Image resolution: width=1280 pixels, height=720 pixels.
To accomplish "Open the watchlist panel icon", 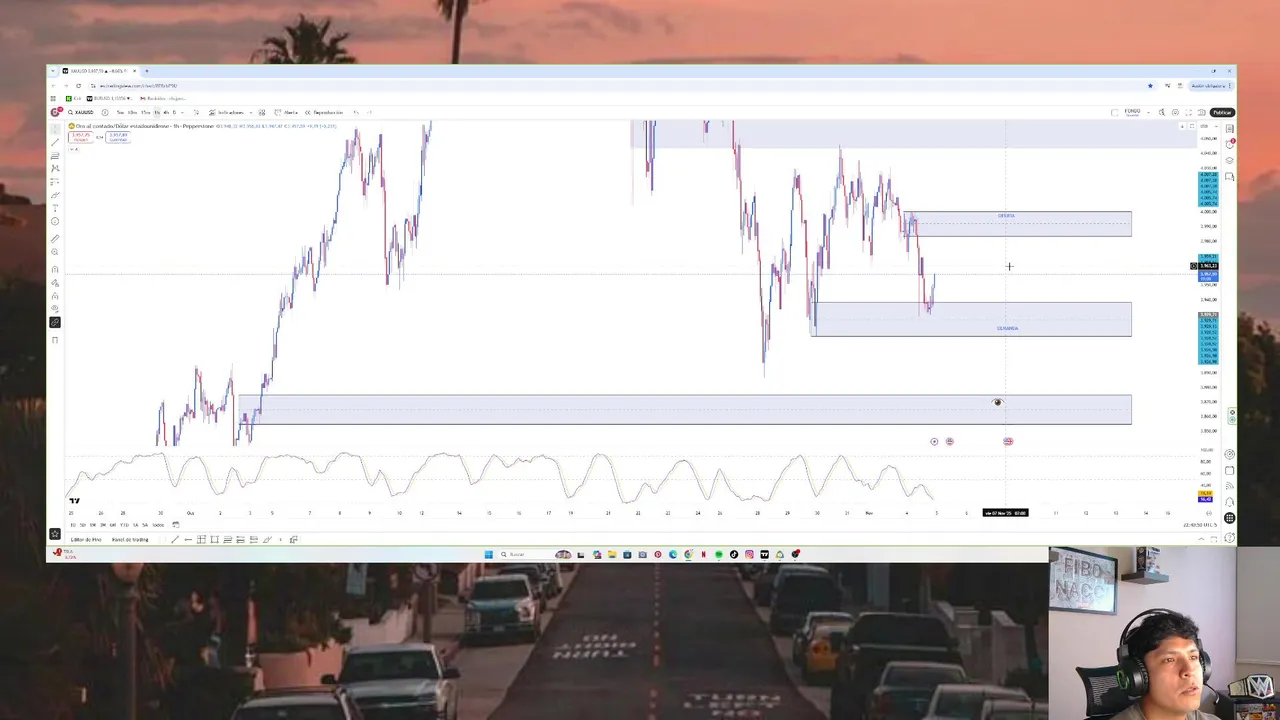I will click(x=1230, y=128).
